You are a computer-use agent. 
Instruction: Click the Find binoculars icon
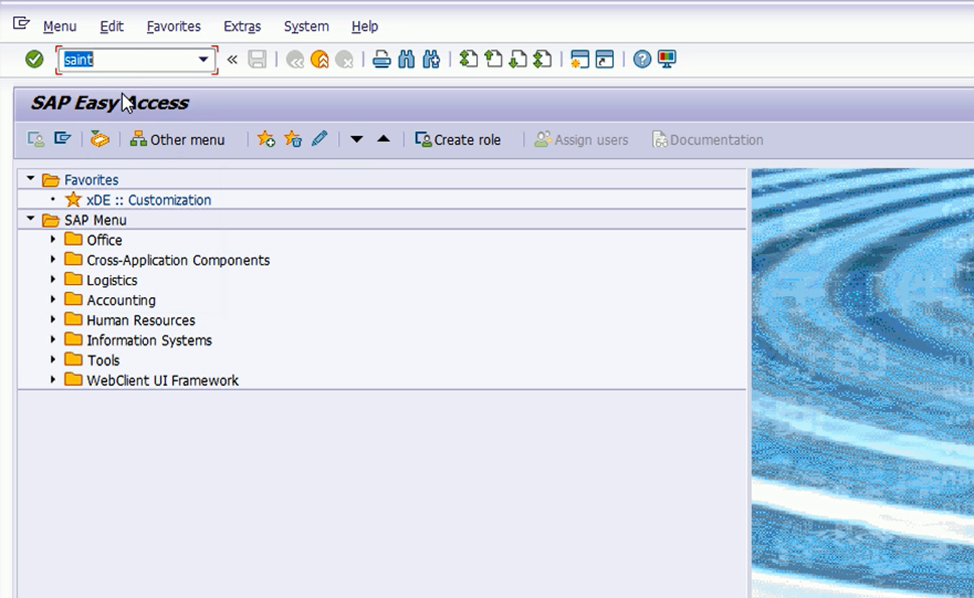(406, 60)
